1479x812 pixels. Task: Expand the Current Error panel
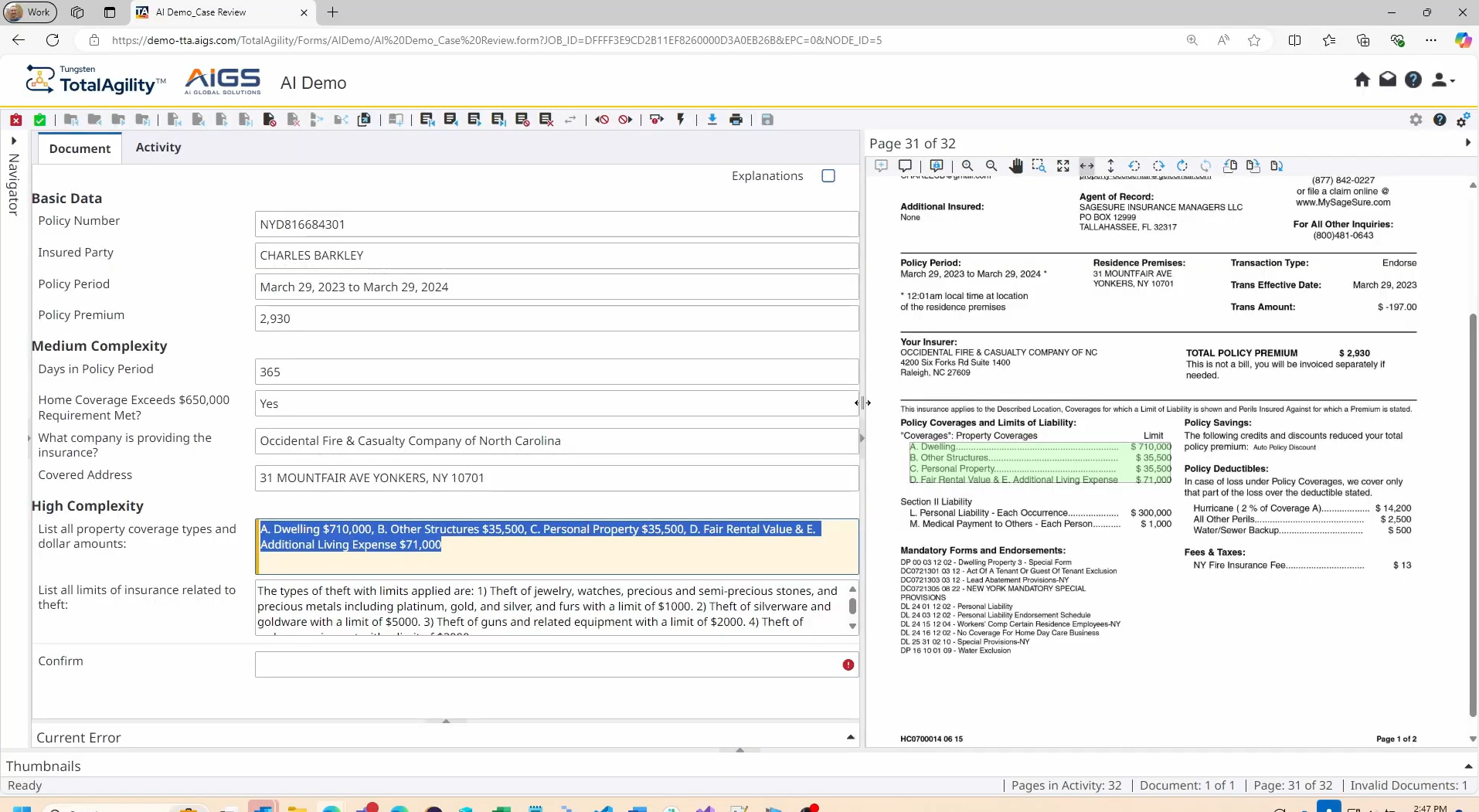pos(850,738)
